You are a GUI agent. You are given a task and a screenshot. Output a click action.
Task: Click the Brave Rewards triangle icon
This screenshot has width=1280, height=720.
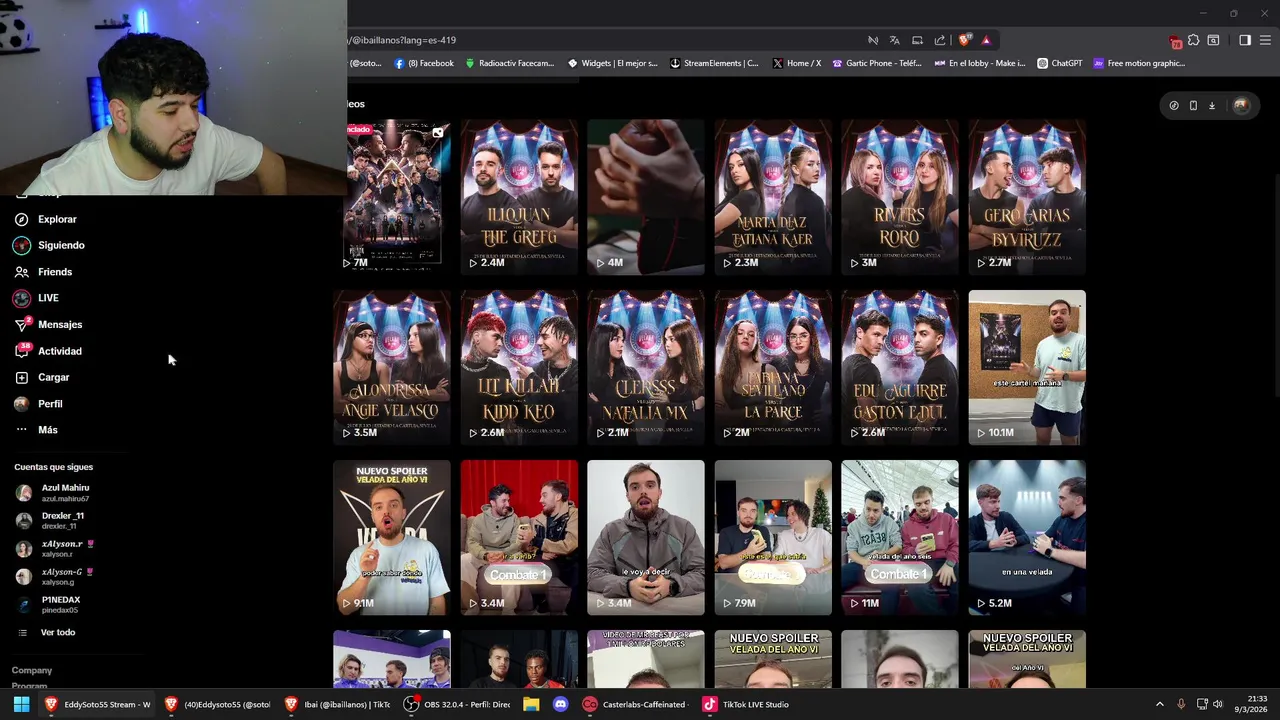[986, 40]
